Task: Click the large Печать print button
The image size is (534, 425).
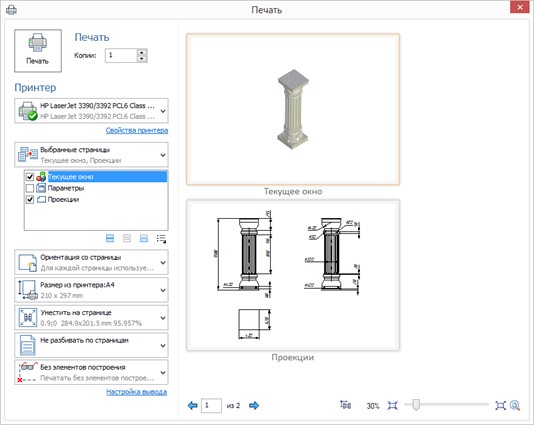Action: [38, 51]
